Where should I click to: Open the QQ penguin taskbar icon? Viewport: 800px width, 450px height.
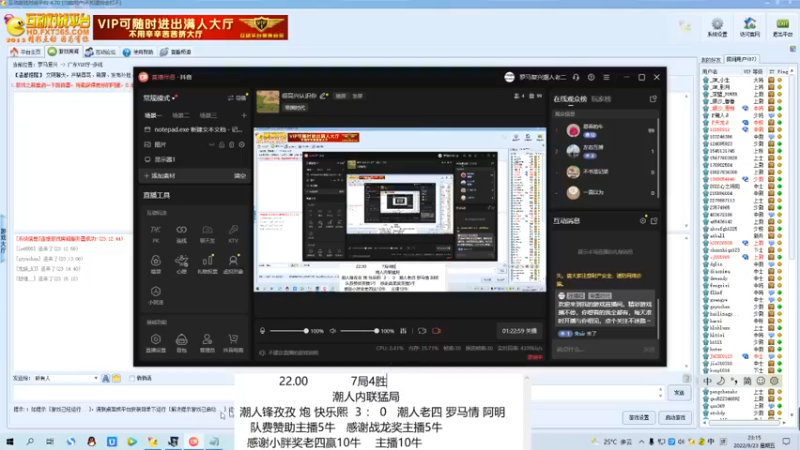(91, 441)
